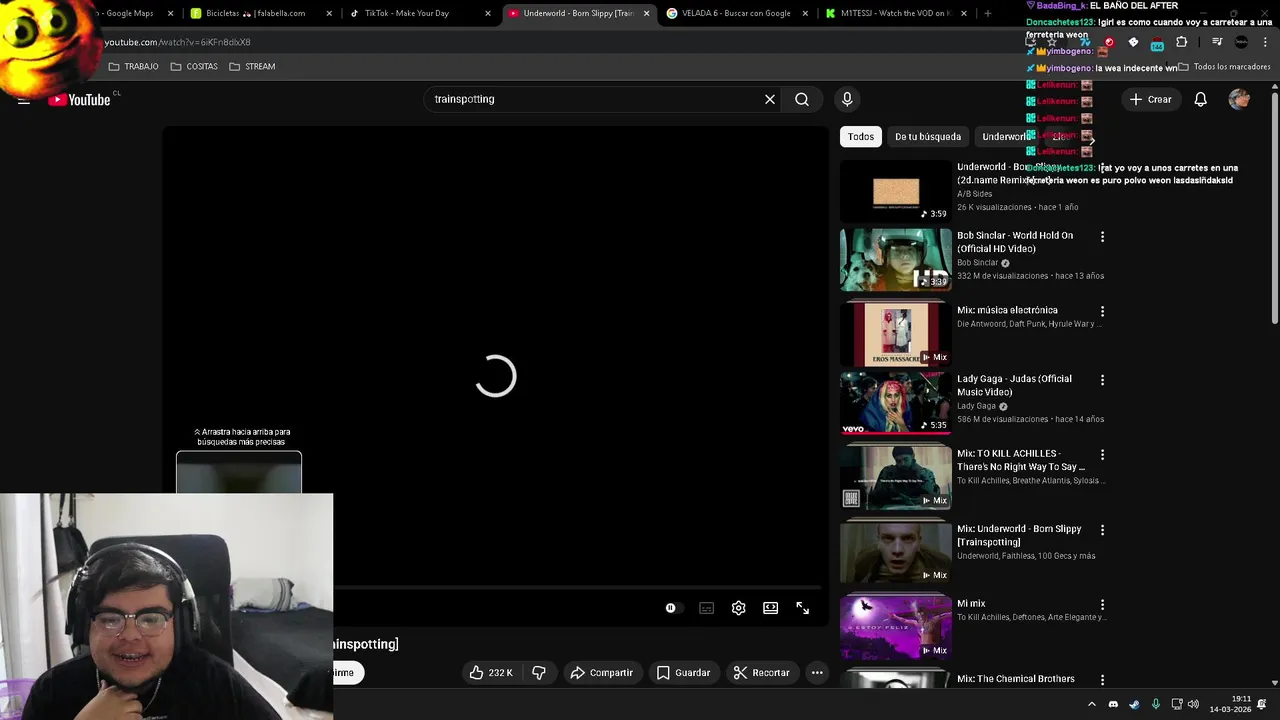
Task: Open the COSITAS bookmarks folder
Action: [194, 66]
